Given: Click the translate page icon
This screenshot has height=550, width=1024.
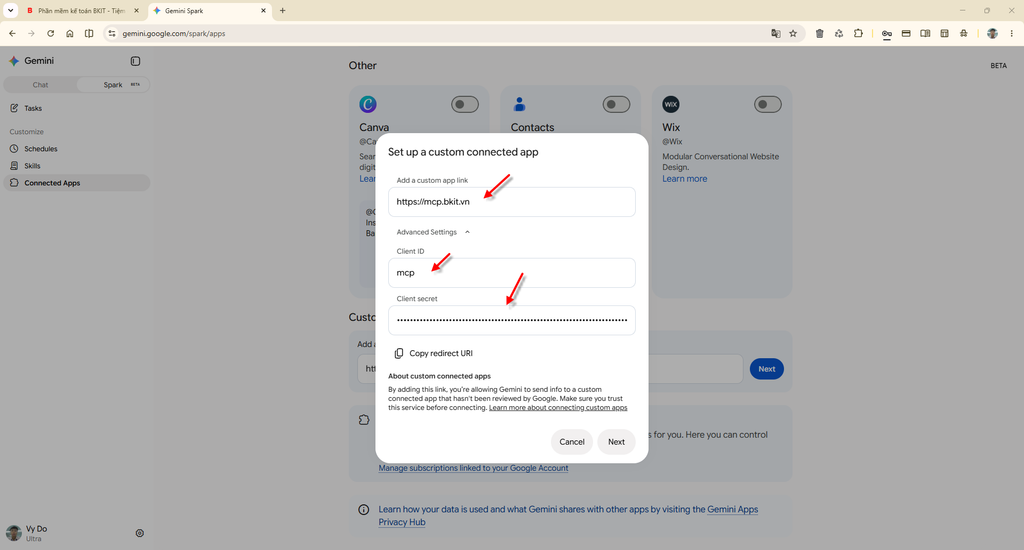Looking at the screenshot, I should click(776, 33).
